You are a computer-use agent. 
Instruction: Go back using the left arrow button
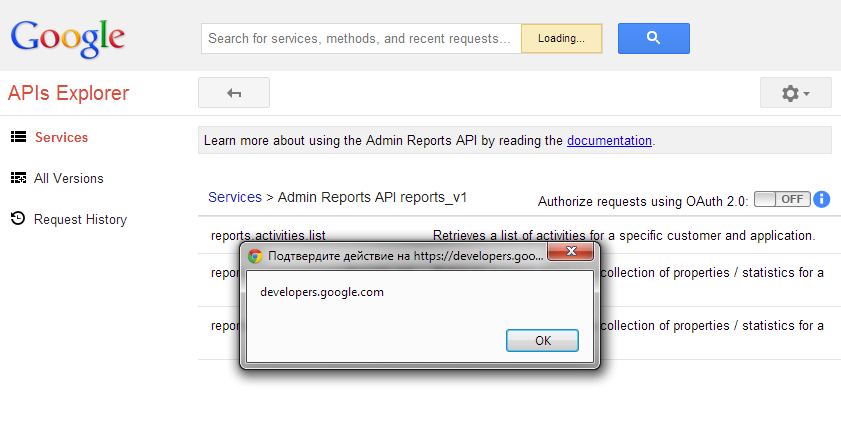click(234, 93)
